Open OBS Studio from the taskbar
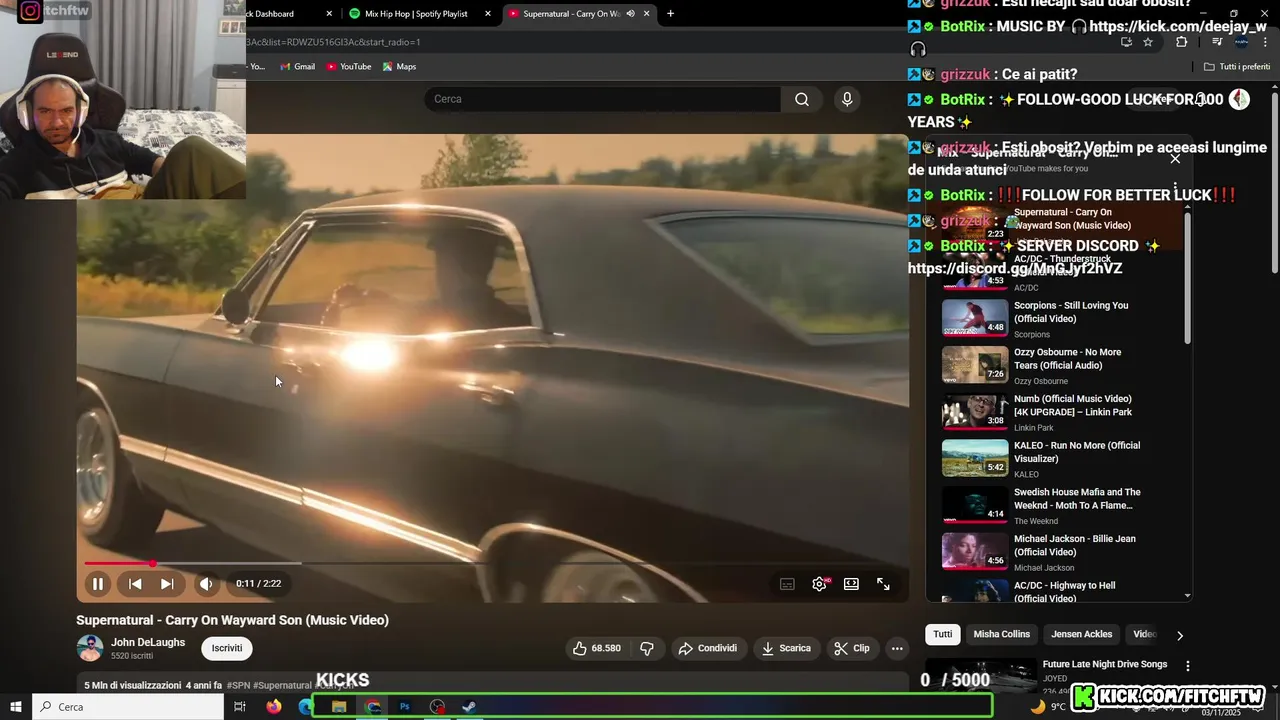The width and height of the screenshot is (1280, 720). click(437, 707)
